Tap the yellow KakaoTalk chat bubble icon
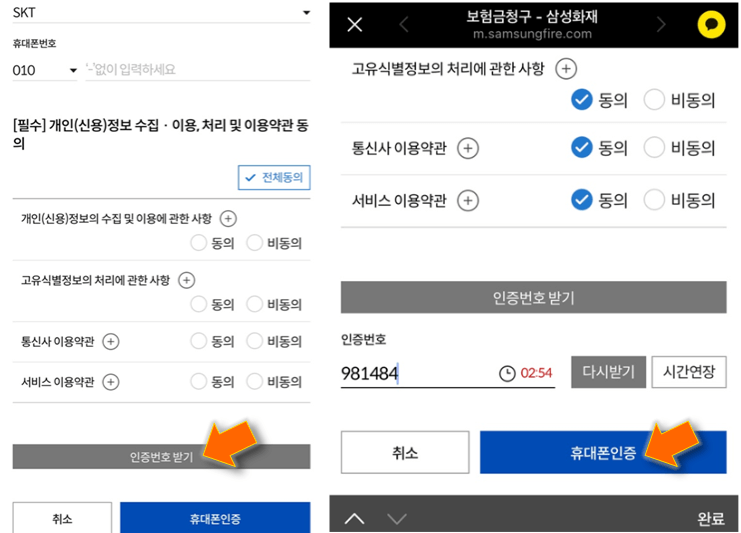Viewport: 741px width, 533px height. 711,24
